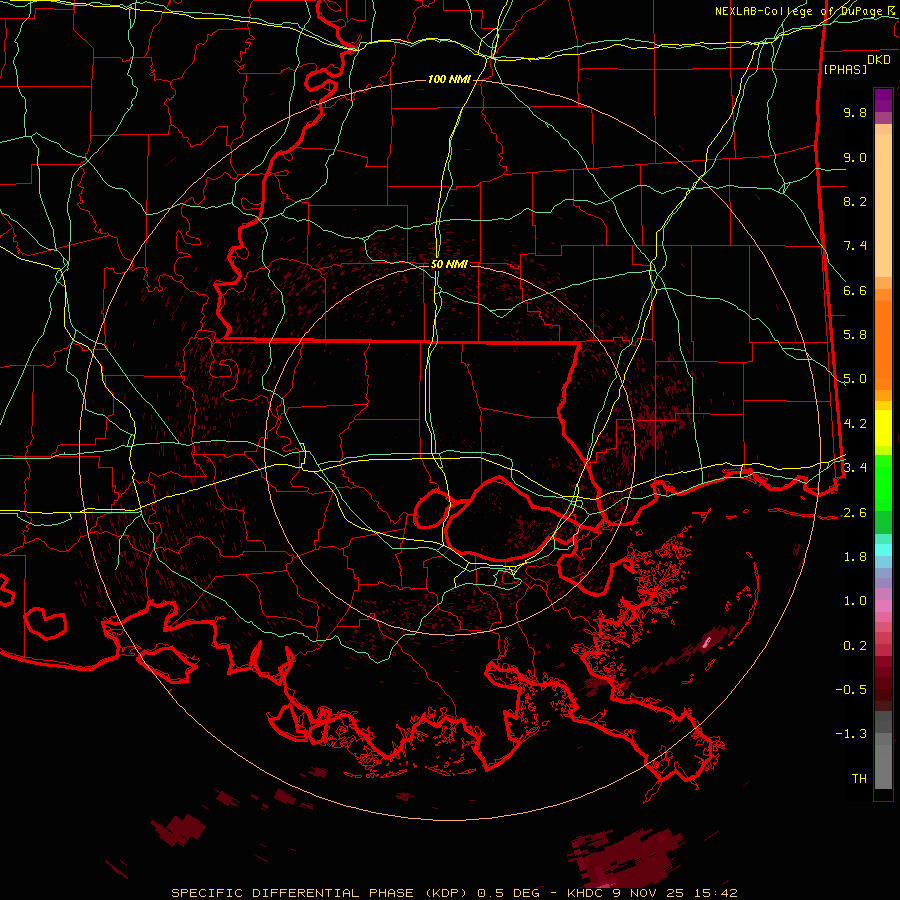The width and height of the screenshot is (900, 900).
Task: Pick the bright green band of the color scale
Action: [x=883, y=483]
